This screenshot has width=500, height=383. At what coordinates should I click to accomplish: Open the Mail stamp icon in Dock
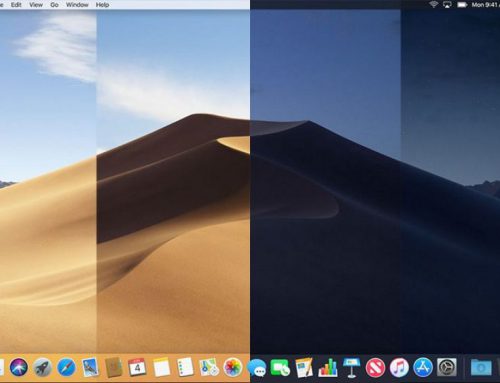tap(90, 367)
